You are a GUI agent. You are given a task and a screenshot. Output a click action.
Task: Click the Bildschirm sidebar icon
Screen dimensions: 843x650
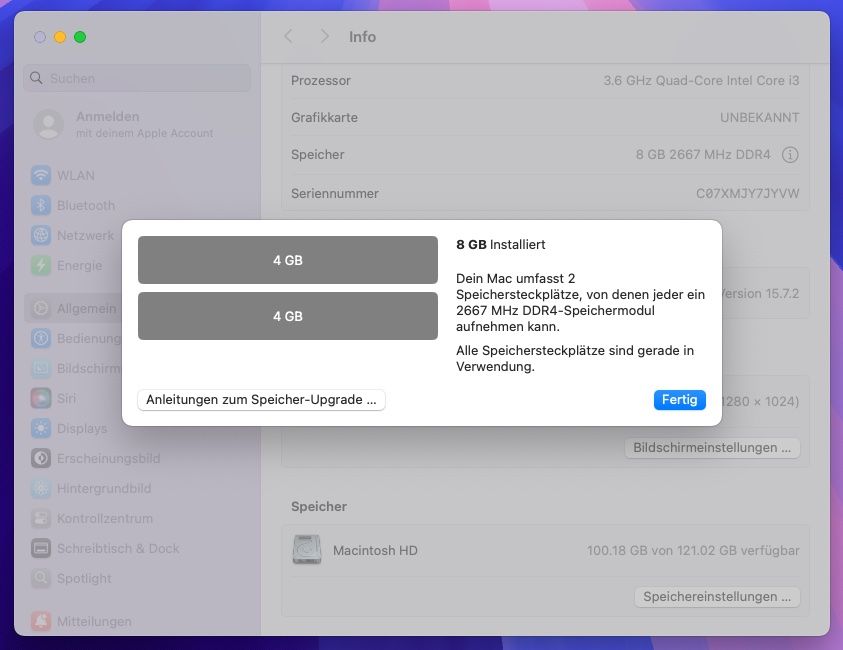pyautogui.click(x=41, y=368)
